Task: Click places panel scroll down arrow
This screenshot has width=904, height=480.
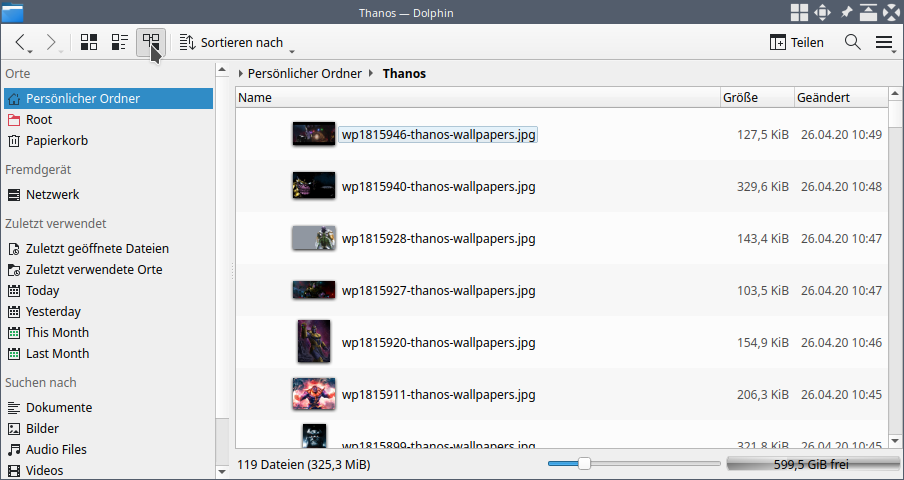Action: (222, 471)
